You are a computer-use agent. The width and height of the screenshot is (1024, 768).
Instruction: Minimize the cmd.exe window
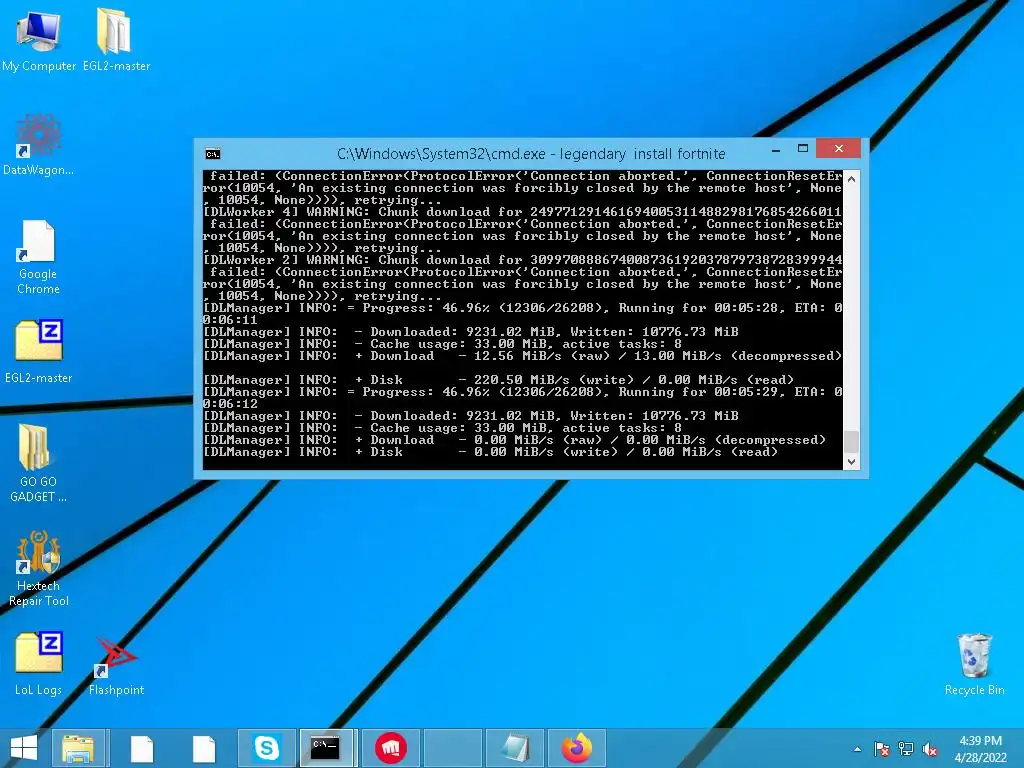point(776,150)
